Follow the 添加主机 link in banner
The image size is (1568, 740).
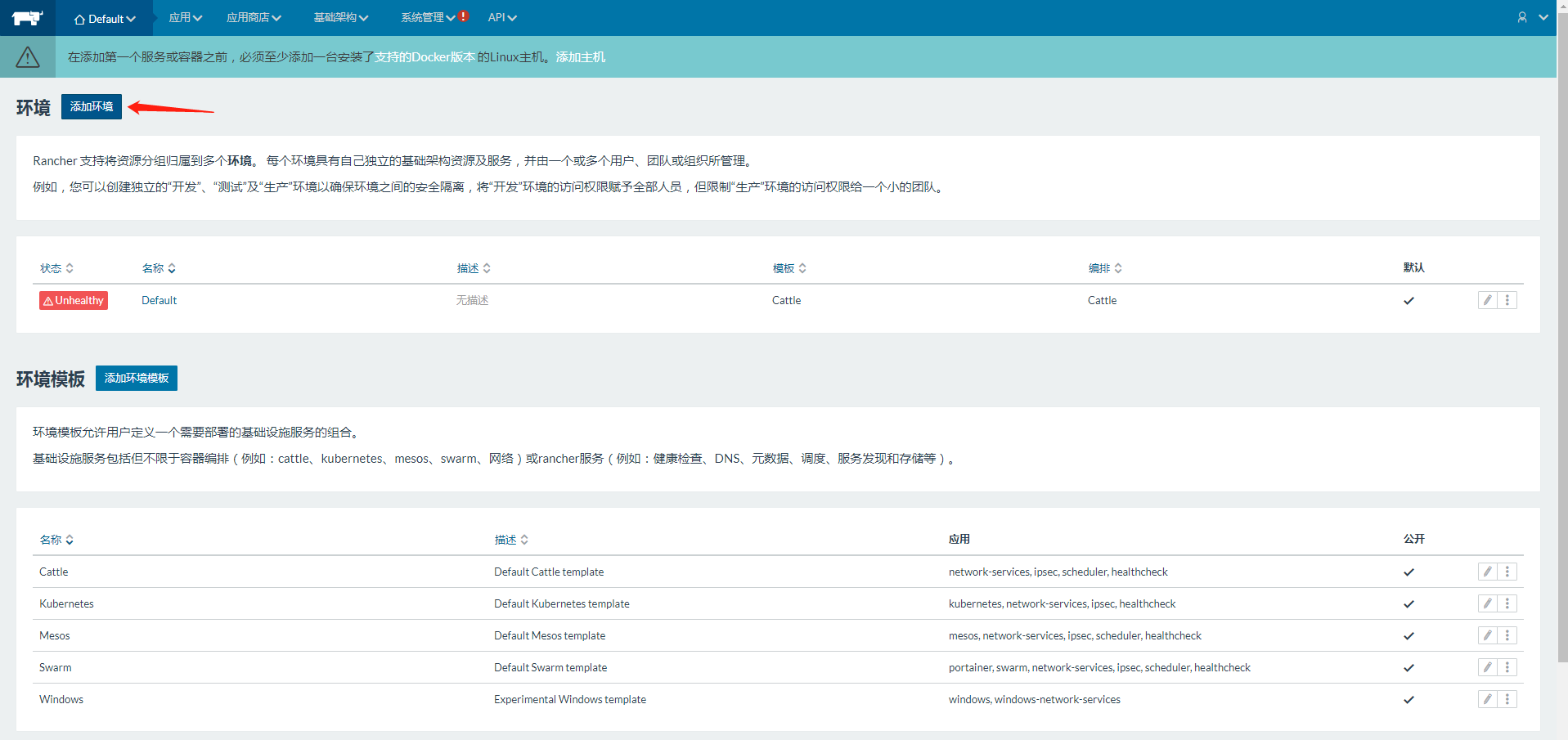(581, 56)
